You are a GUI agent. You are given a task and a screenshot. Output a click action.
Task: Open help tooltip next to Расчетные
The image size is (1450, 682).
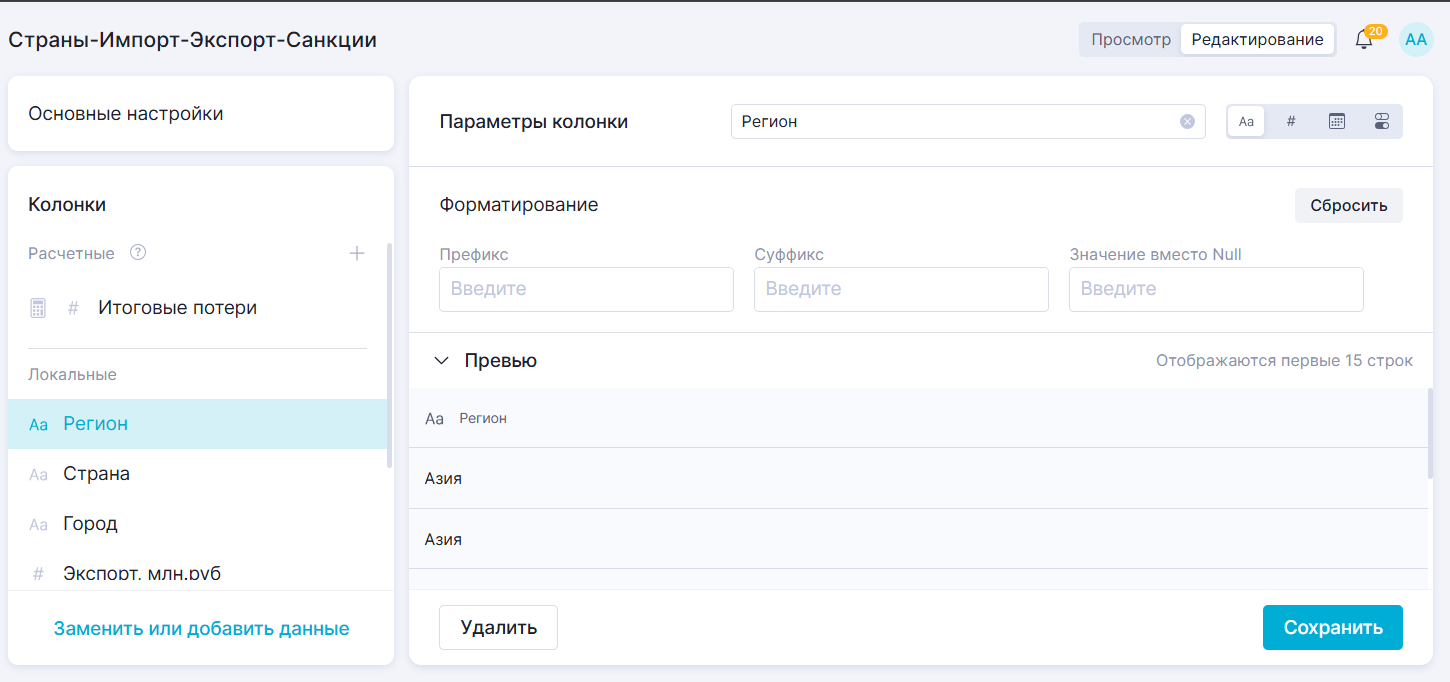click(139, 253)
